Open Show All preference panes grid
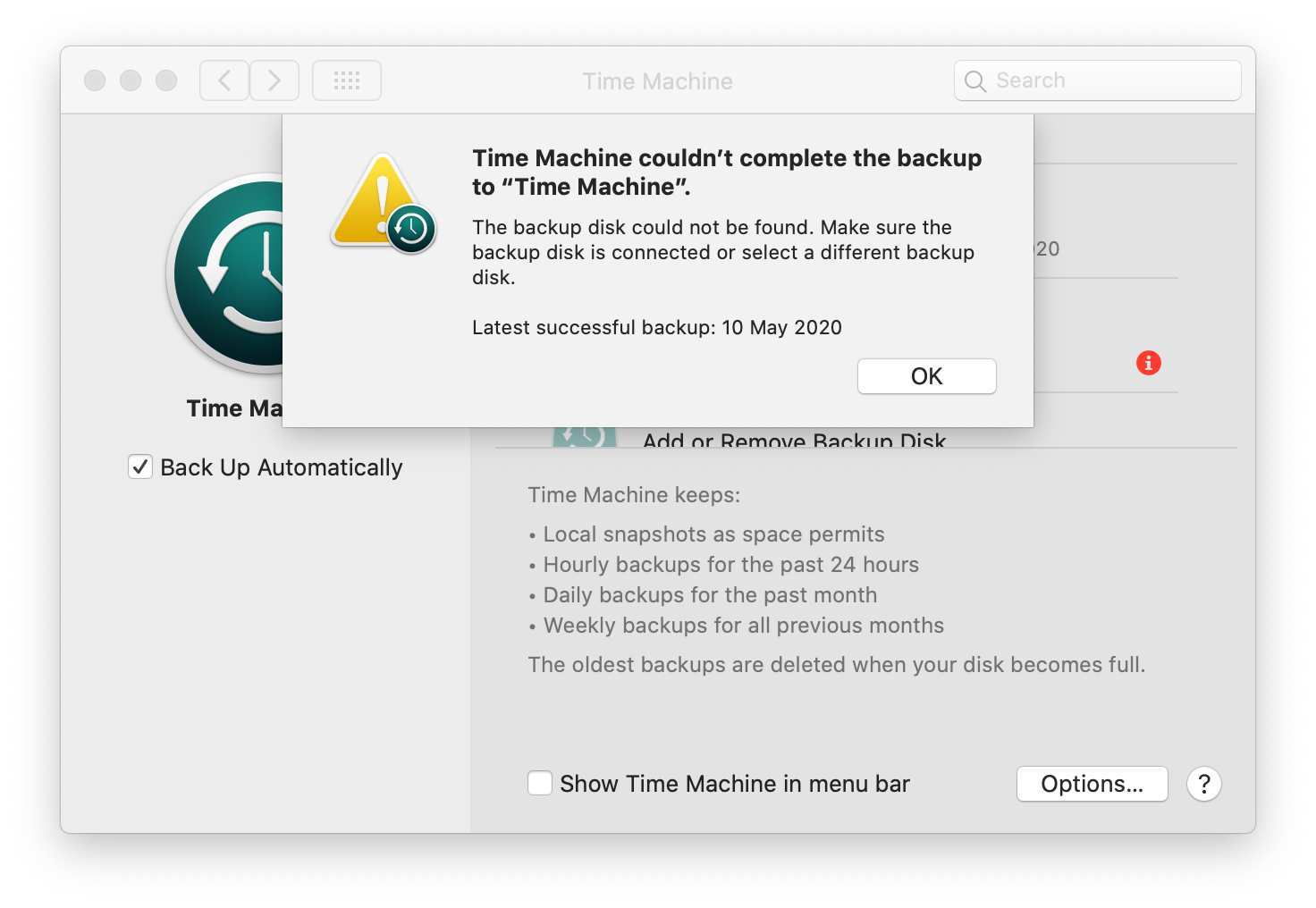The height and width of the screenshot is (908, 1316). [x=346, y=80]
